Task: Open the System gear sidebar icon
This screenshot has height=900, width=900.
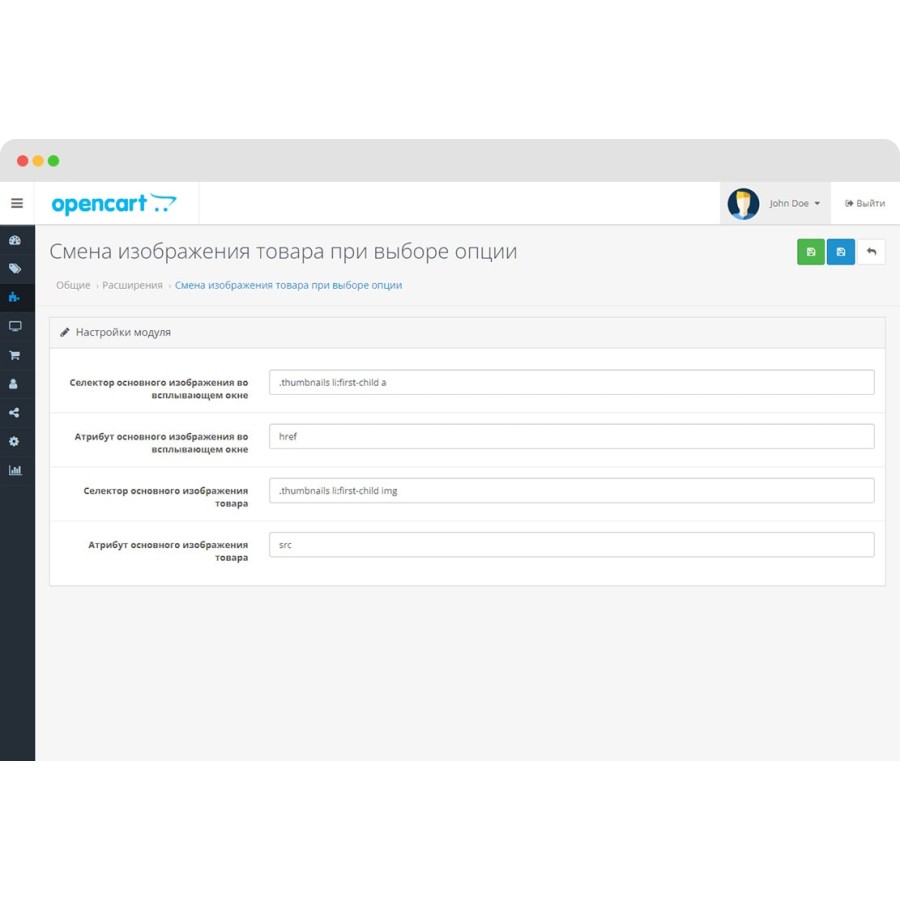Action: [14, 441]
